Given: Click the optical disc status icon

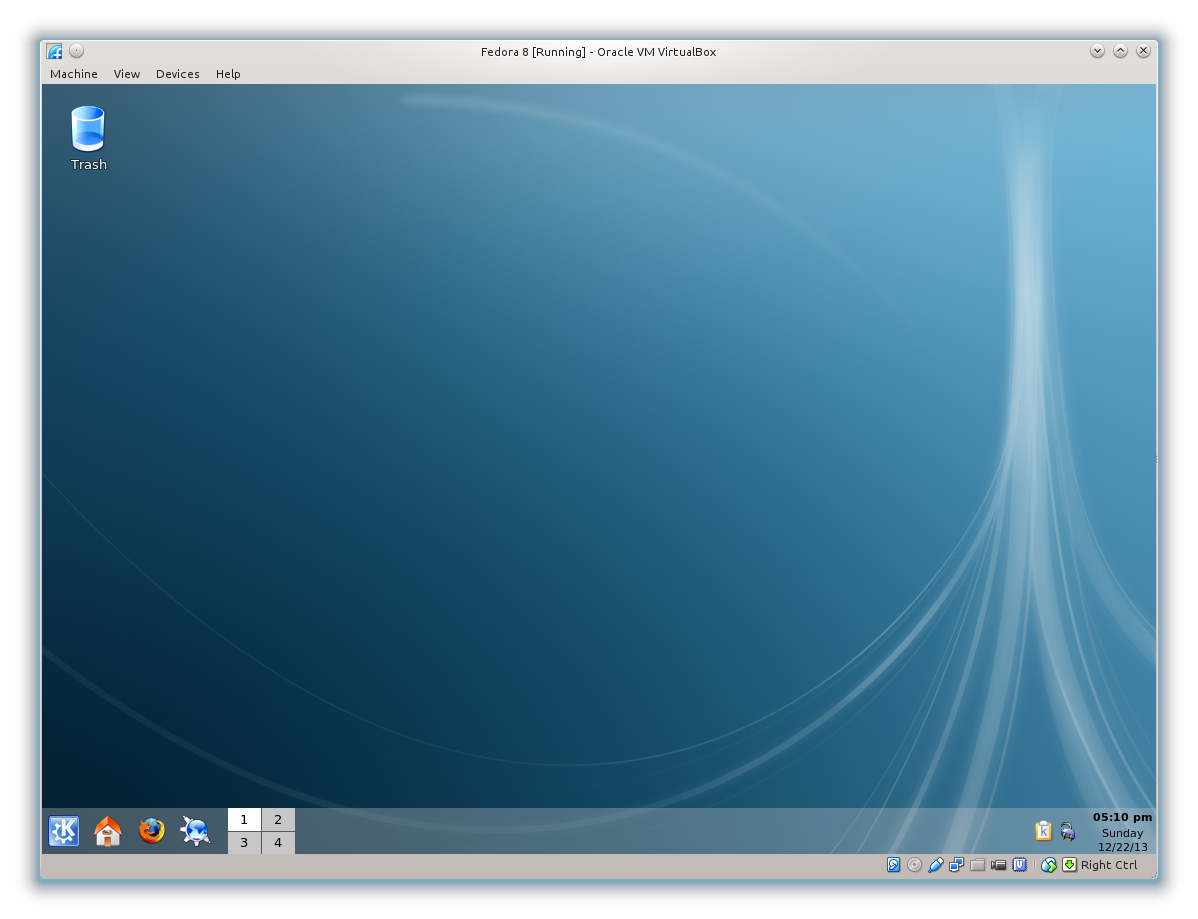Looking at the screenshot, I should (x=914, y=865).
